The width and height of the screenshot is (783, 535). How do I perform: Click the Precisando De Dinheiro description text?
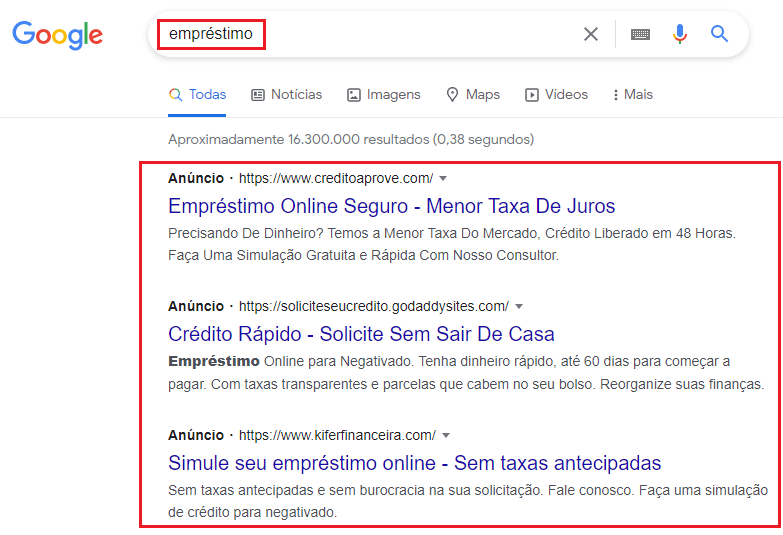pos(452,244)
